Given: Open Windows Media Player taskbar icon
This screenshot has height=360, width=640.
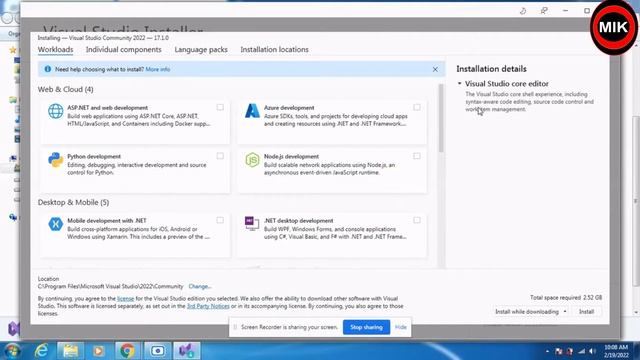Looking at the screenshot, I should tap(98, 350).
